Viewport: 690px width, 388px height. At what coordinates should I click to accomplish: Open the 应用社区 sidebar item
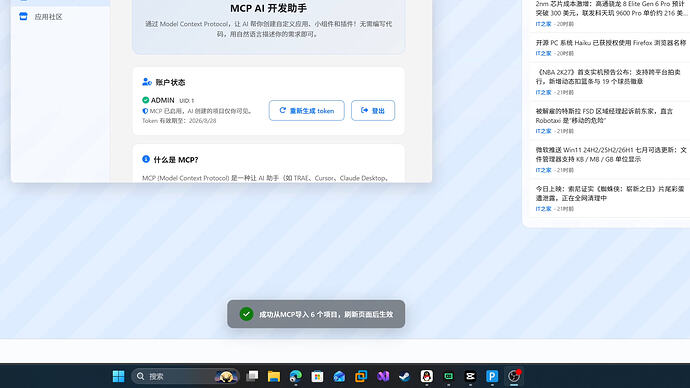click(x=60, y=17)
